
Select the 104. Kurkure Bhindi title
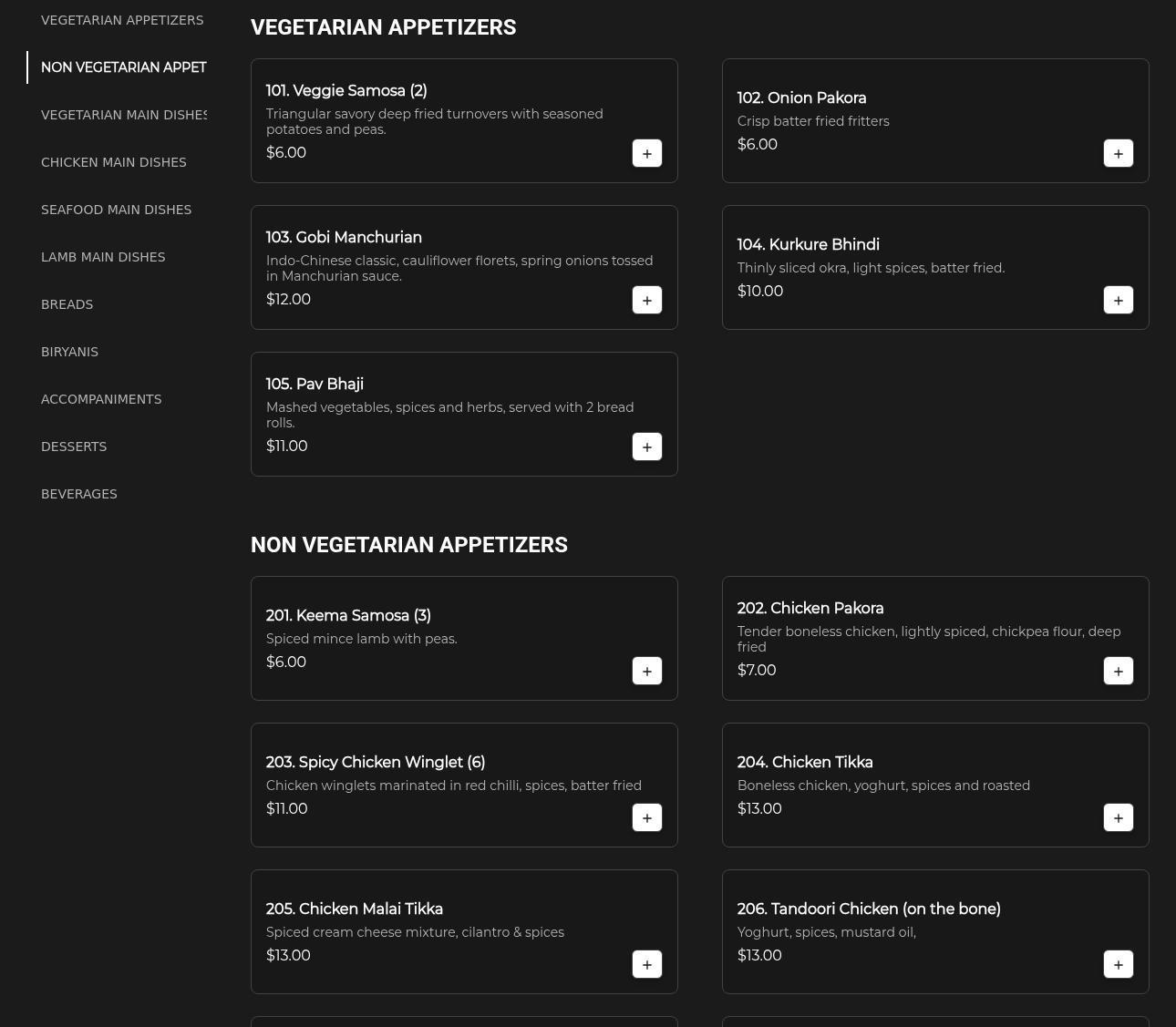[x=809, y=245]
